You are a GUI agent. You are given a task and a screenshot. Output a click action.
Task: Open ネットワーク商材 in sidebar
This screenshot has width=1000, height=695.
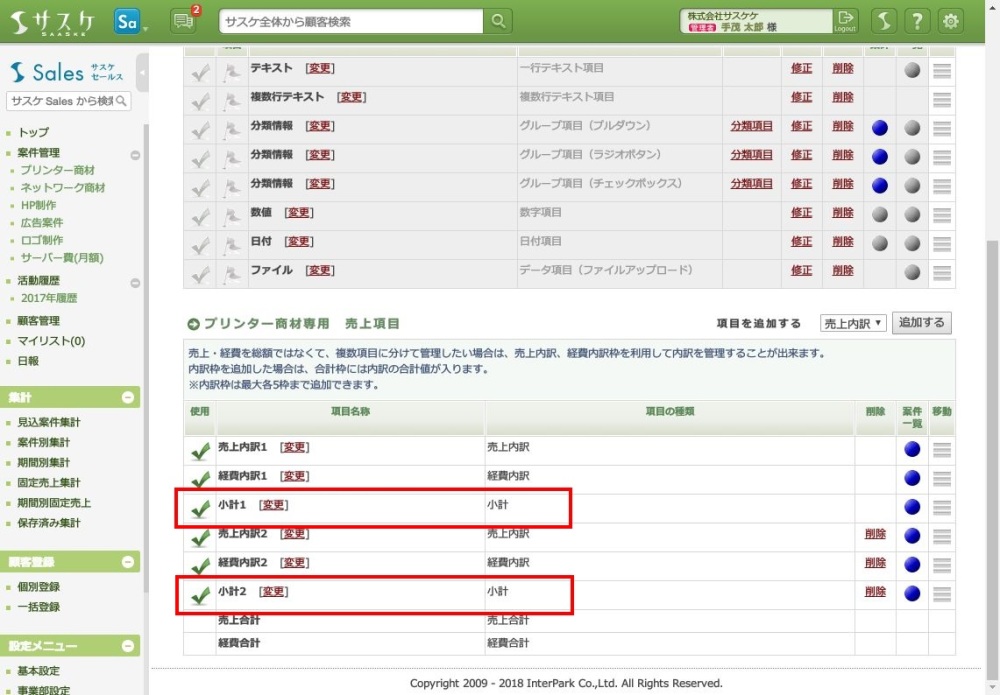[62, 187]
